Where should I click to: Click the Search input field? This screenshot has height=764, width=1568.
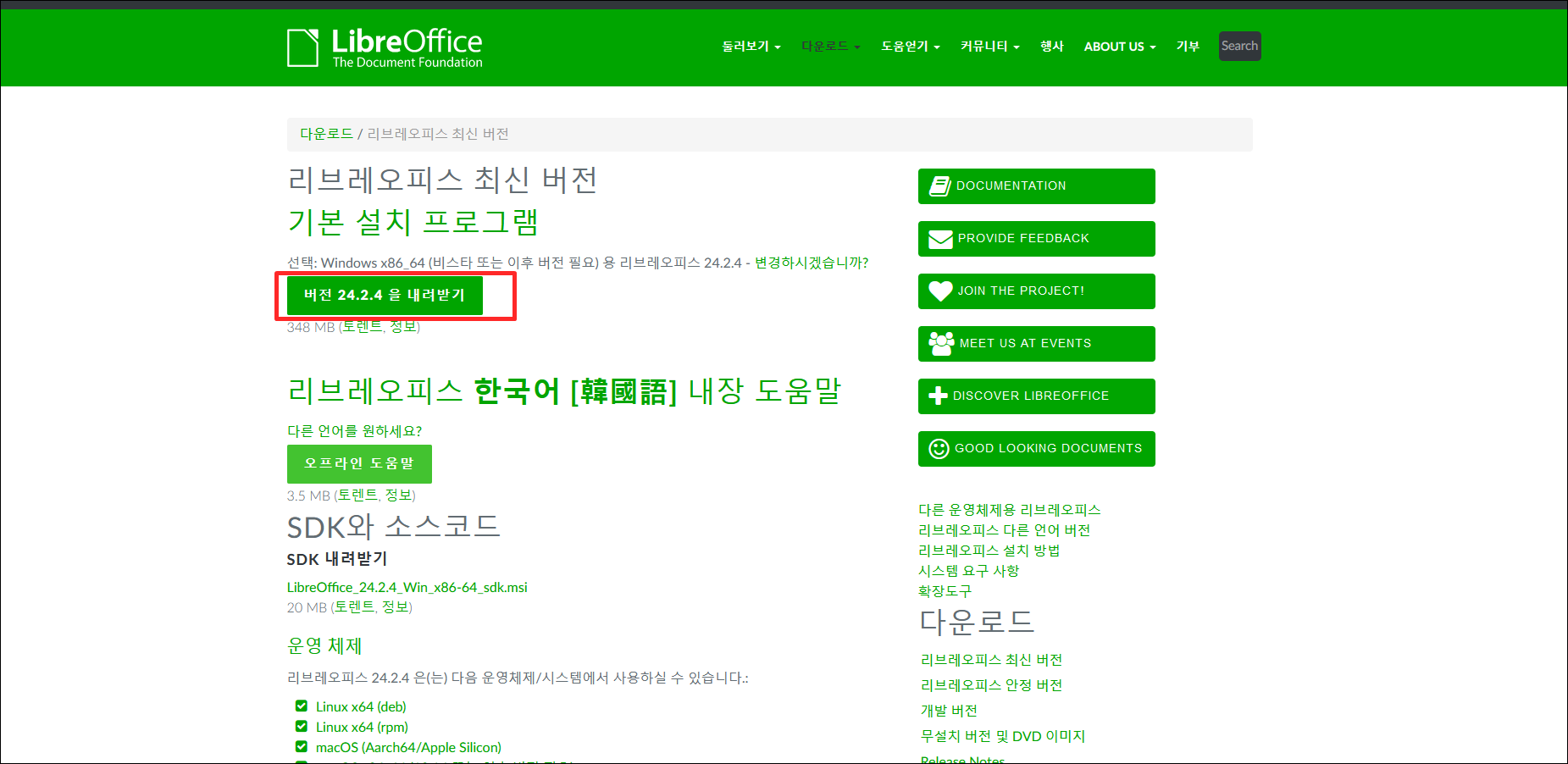point(1239,47)
